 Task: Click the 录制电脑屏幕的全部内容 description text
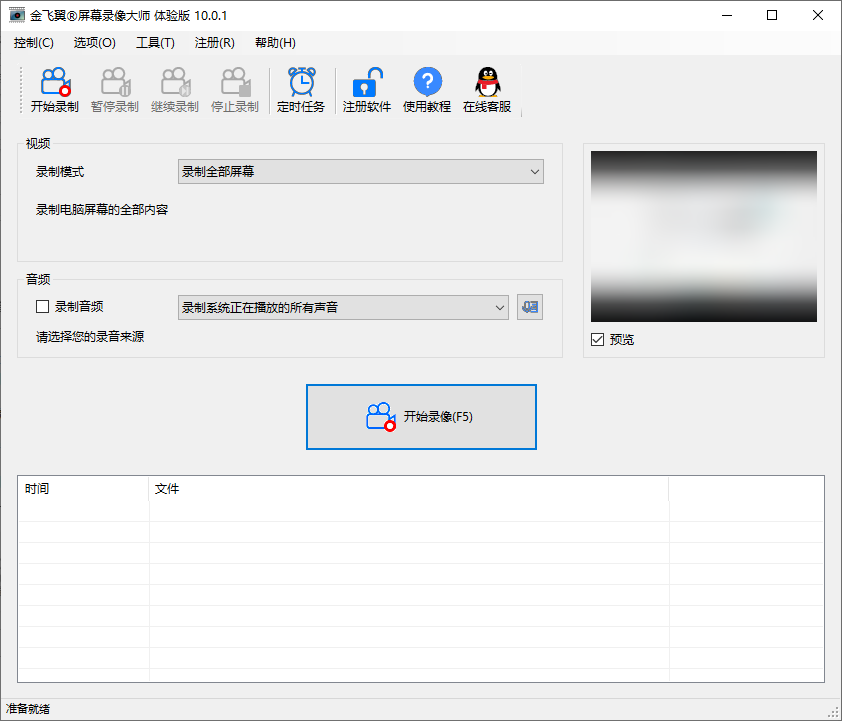click(x=102, y=210)
